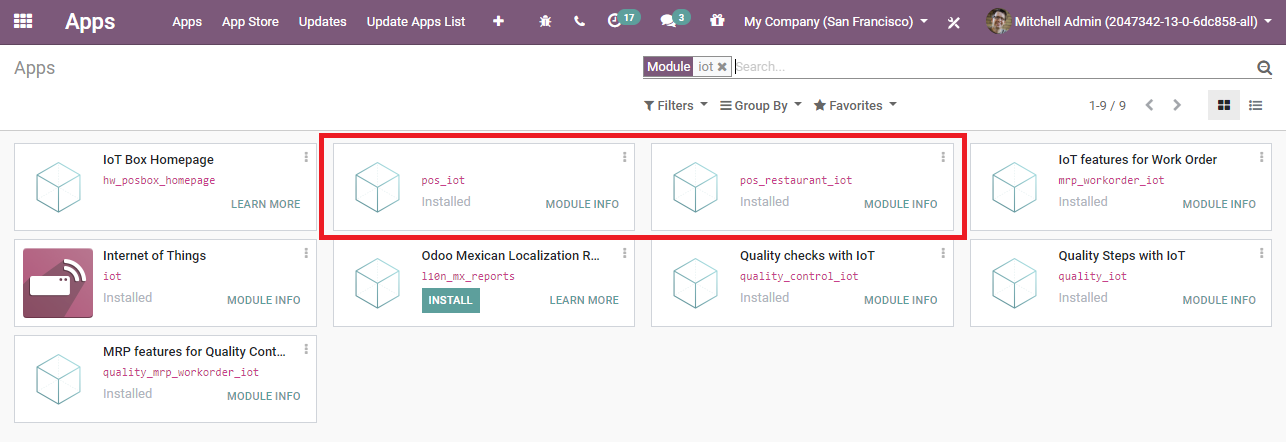Go to next page of apps
Viewport: 1286px width, 442px height.
coord(1177,105)
